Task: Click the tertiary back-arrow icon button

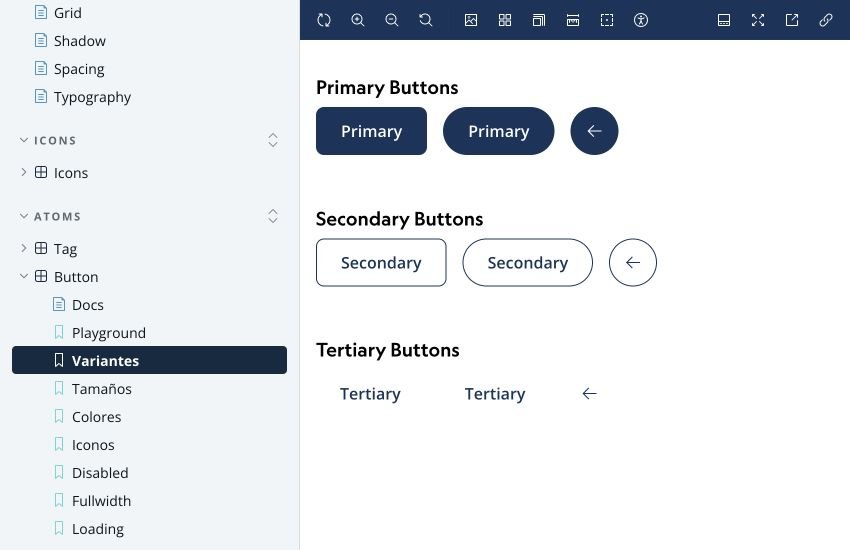Action: 589,394
